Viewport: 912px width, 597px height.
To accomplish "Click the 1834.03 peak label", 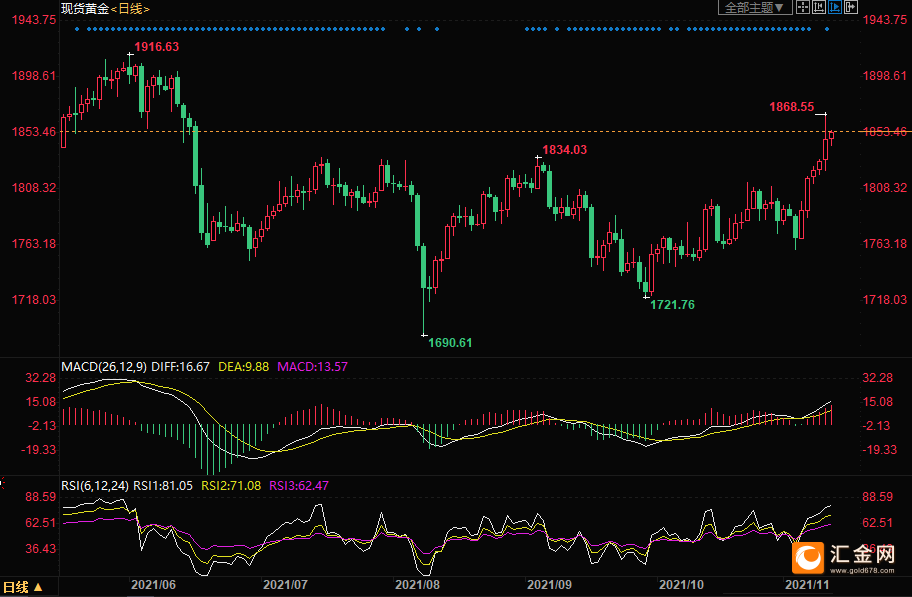I will coord(564,149).
